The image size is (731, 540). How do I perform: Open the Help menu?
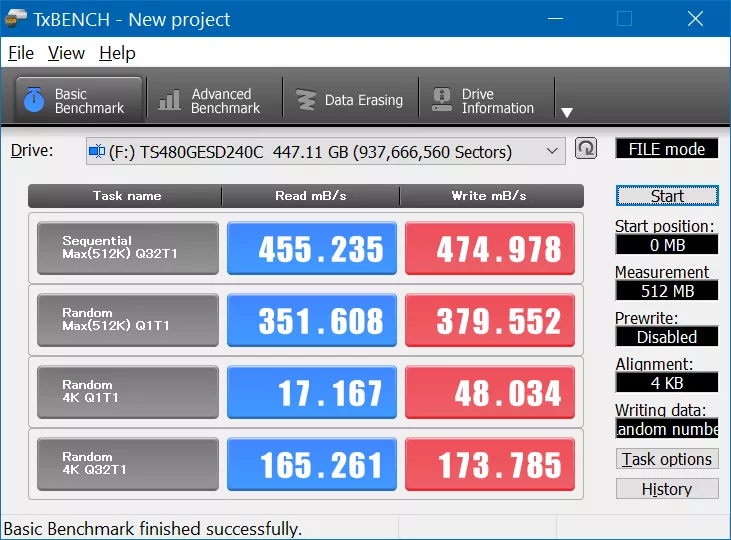click(117, 53)
